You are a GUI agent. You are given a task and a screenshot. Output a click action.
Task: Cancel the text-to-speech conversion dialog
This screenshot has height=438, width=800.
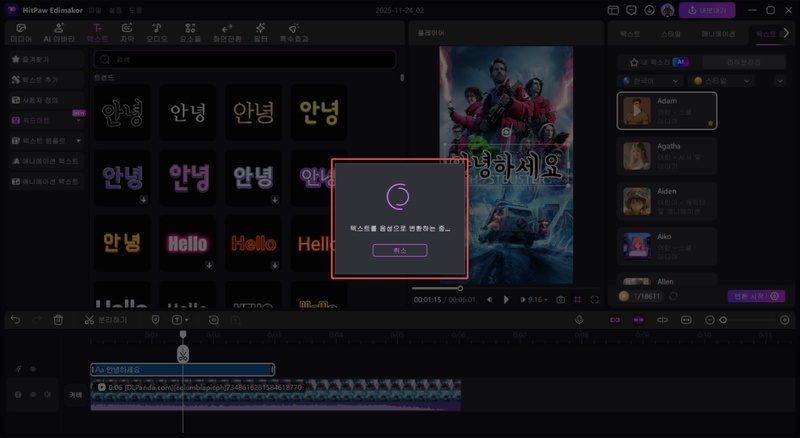(x=399, y=250)
